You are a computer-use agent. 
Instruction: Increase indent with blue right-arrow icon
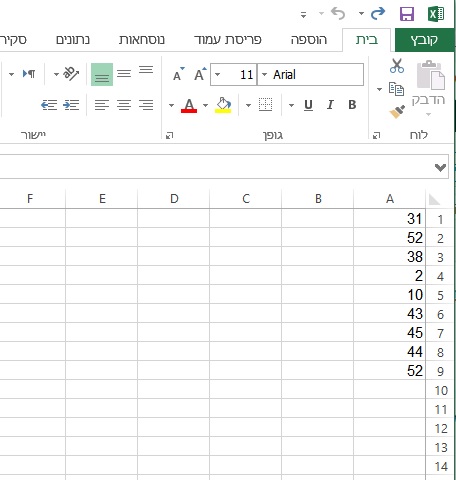point(71,105)
